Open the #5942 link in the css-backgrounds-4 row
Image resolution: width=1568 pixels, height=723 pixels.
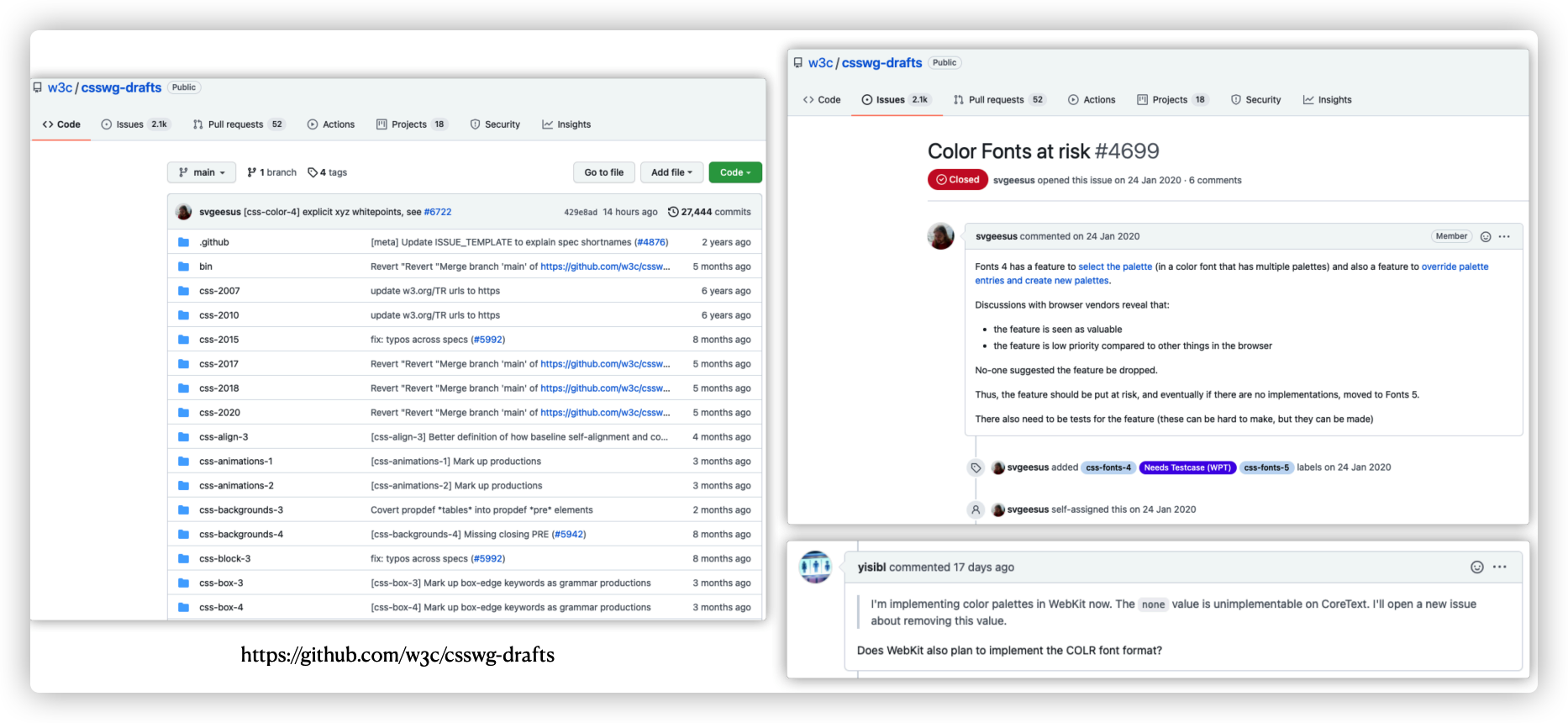[x=569, y=535]
